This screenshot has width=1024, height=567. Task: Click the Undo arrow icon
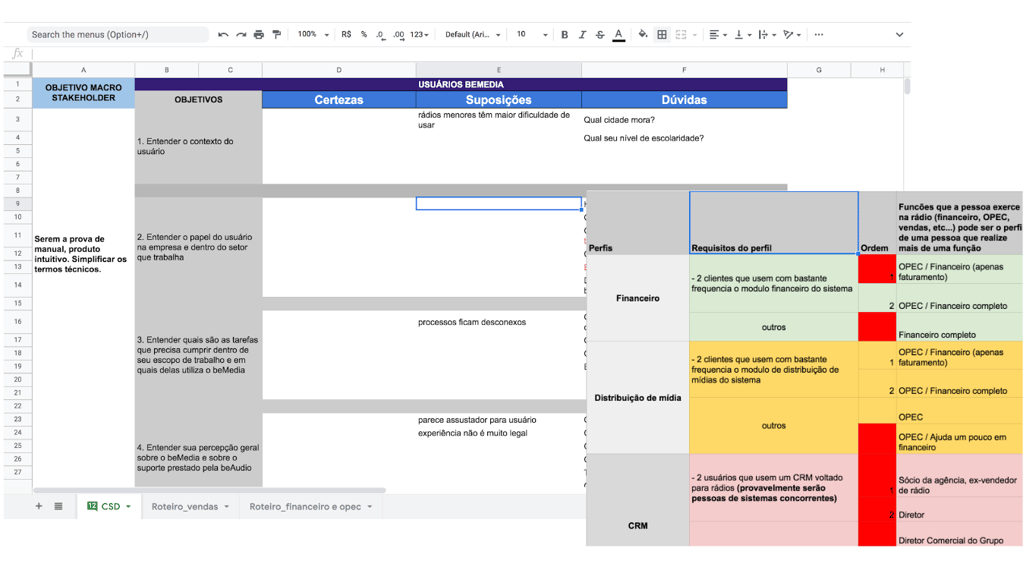click(x=223, y=35)
